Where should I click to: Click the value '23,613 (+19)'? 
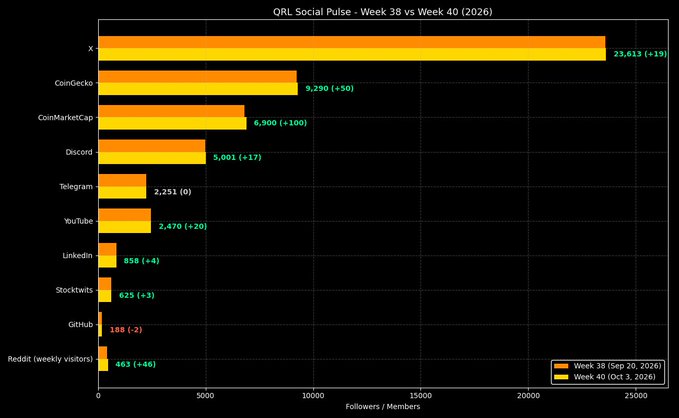pyautogui.click(x=640, y=54)
